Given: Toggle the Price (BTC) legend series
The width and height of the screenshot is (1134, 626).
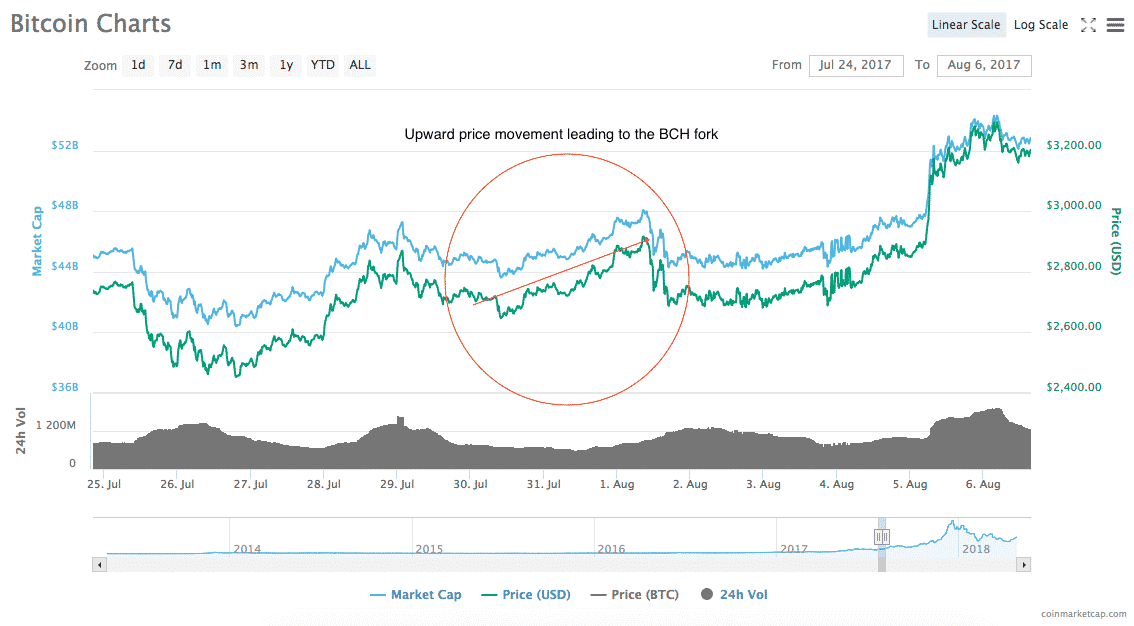Looking at the screenshot, I should tap(634, 595).
